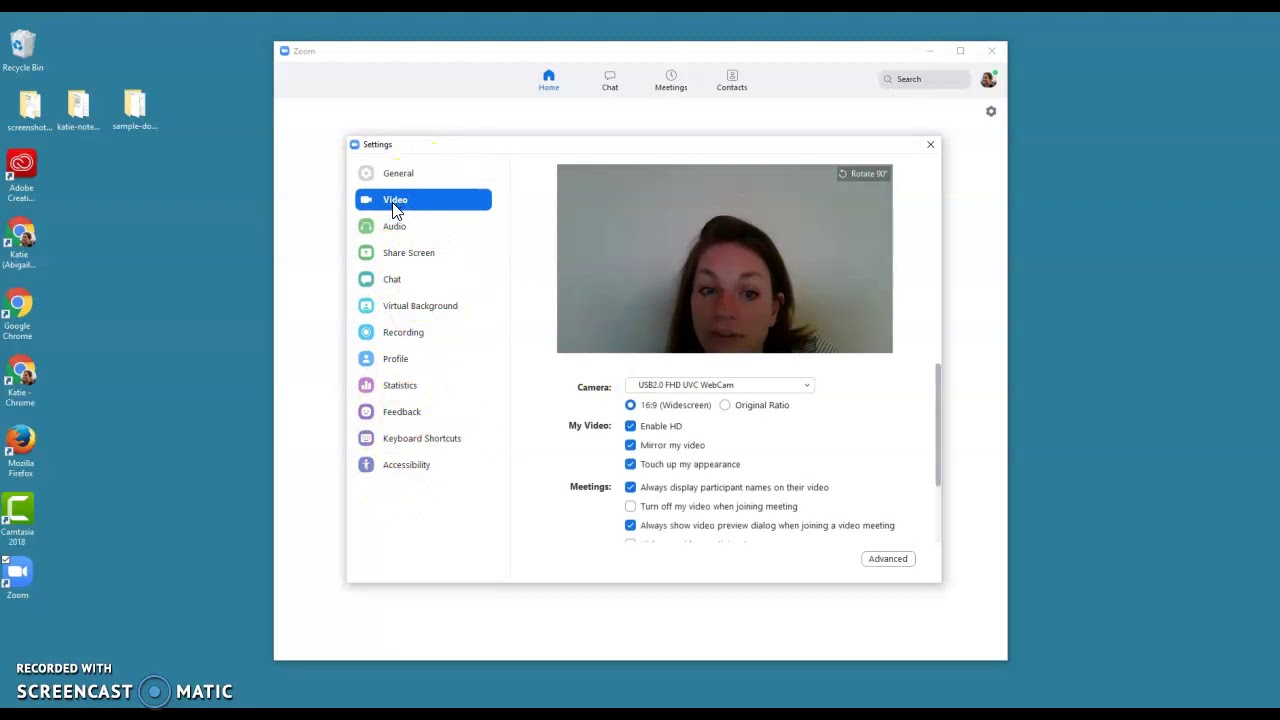The height and width of the screenshot is (720, 1280).
Task: Launch Camtasia 2018 desktop shortcut
Action: click(x=18, y=520)
